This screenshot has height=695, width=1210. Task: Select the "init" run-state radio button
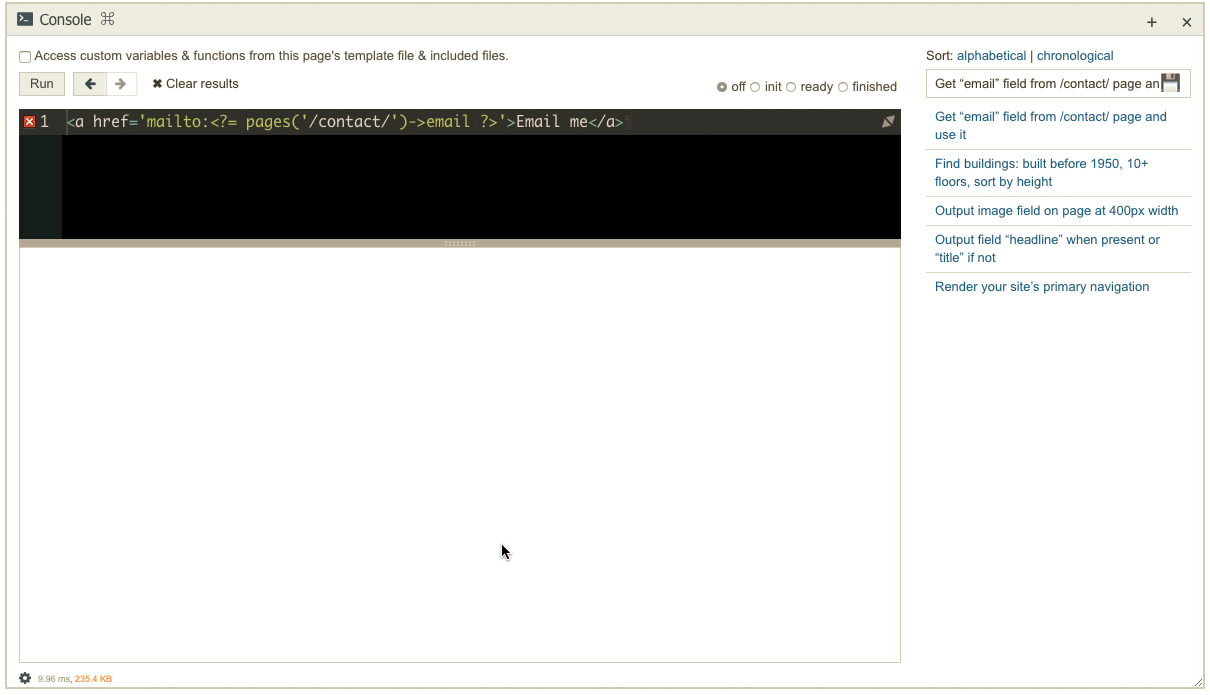tap(754, 87)
